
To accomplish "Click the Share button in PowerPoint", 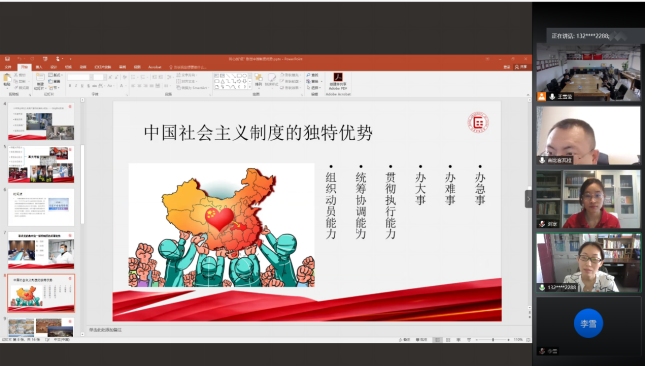I will [x=521, y=67].
